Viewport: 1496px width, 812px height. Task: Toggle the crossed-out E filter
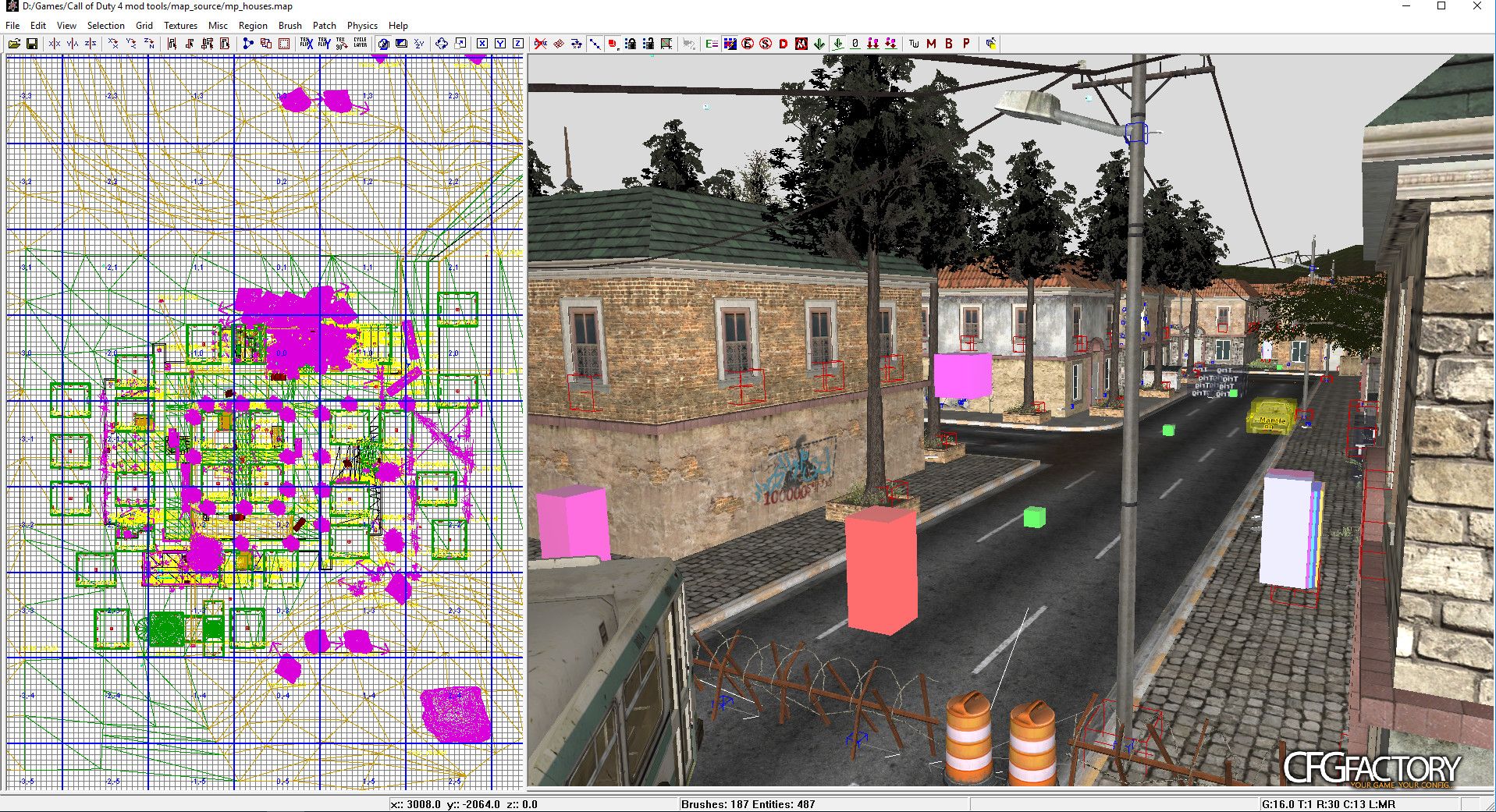click(748, 44)
